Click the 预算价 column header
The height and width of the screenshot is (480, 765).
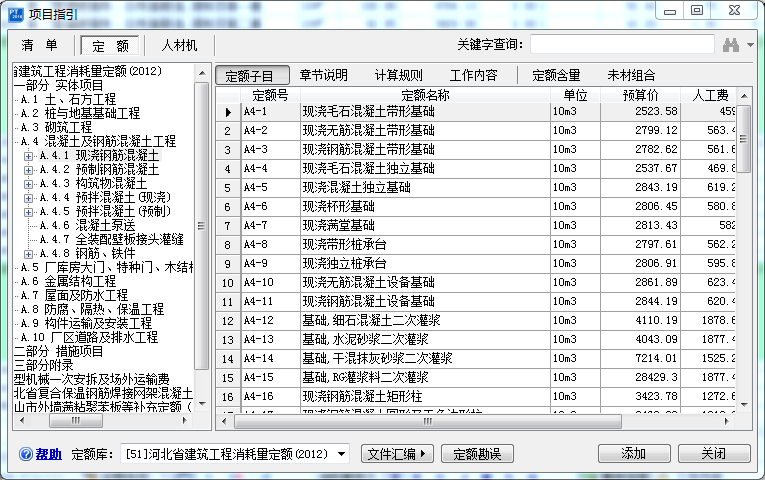641,95
